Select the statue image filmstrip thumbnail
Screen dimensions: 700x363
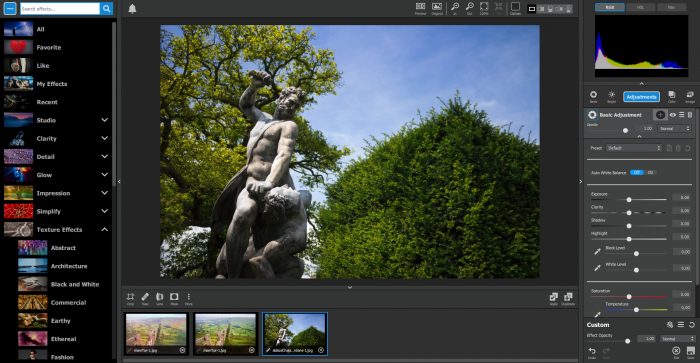(x=295, y=334)
